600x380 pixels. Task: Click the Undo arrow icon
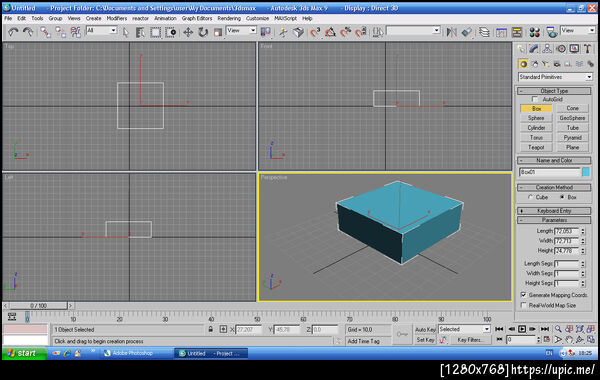tap(13, 32)
